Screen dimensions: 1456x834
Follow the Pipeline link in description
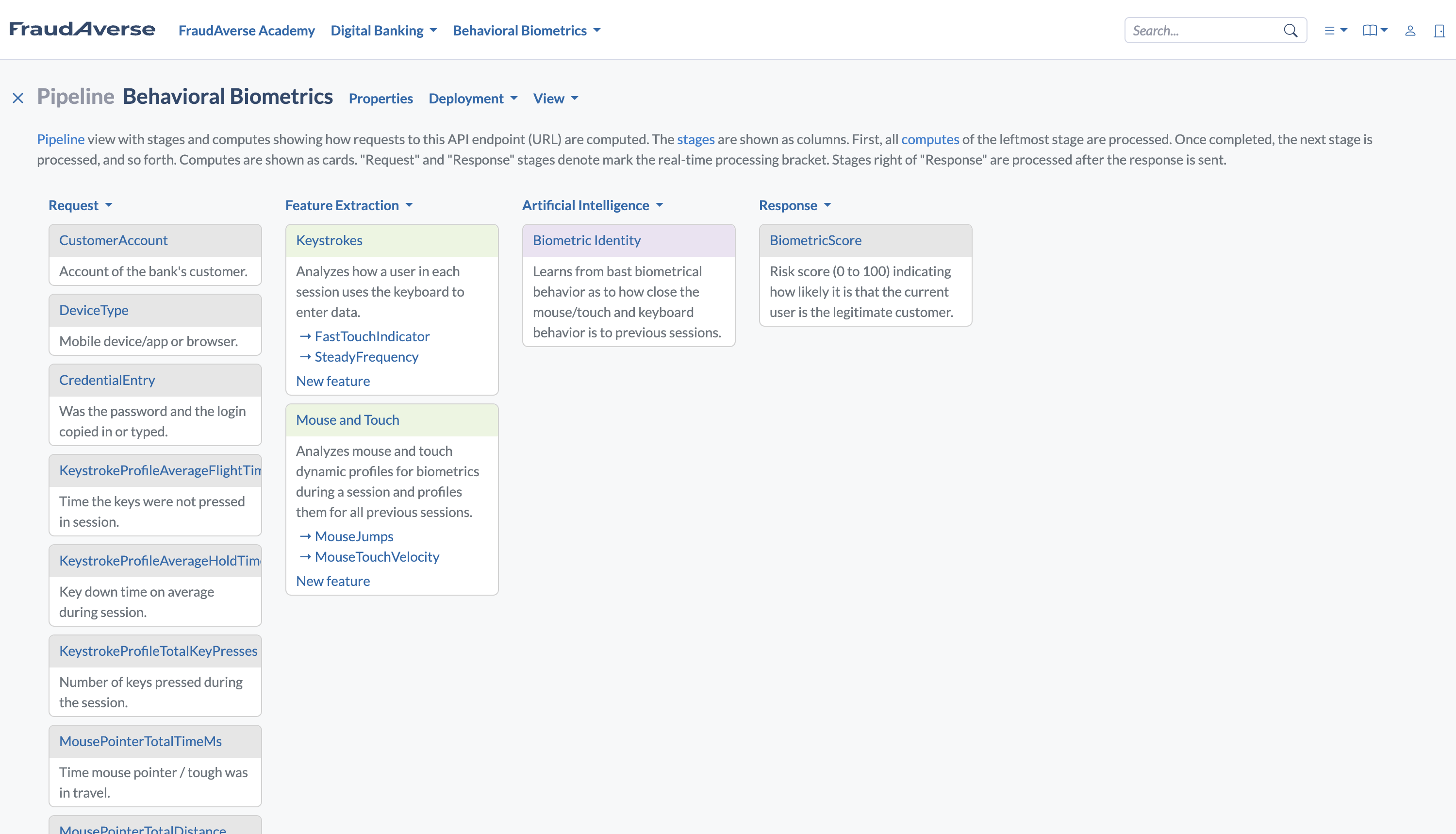(61, 139)
